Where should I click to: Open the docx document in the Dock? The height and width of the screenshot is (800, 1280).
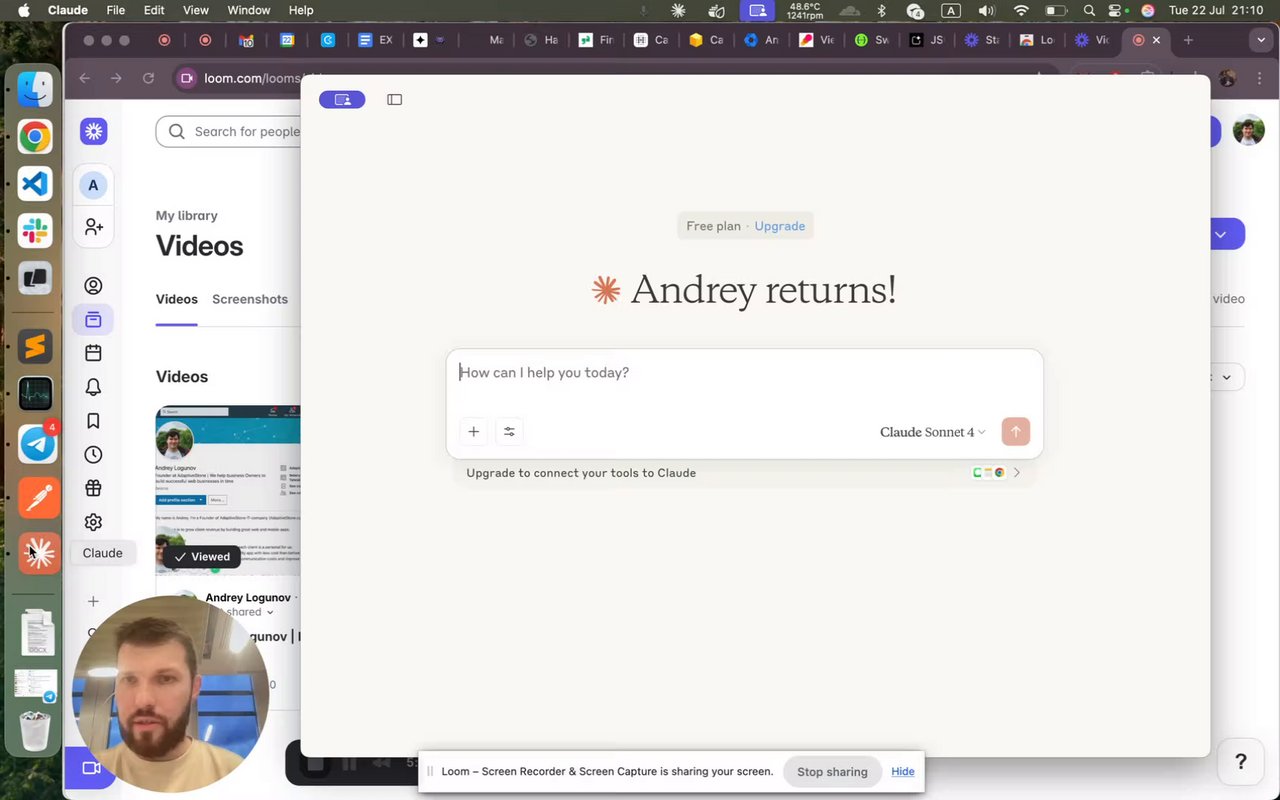tap(37, 633)
